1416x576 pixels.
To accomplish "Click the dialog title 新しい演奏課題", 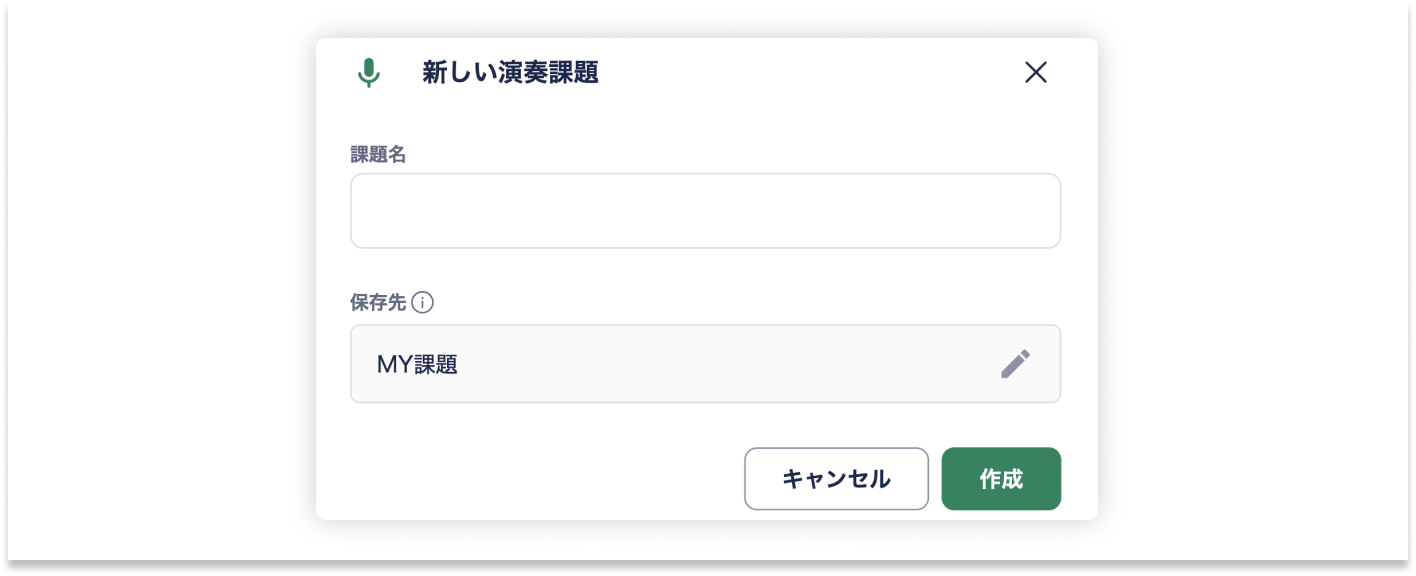I will tap(509, 72).
